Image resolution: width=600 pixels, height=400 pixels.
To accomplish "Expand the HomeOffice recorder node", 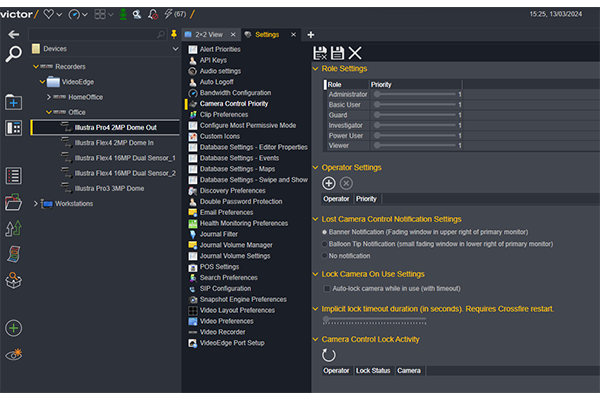I will click(49, 97).
